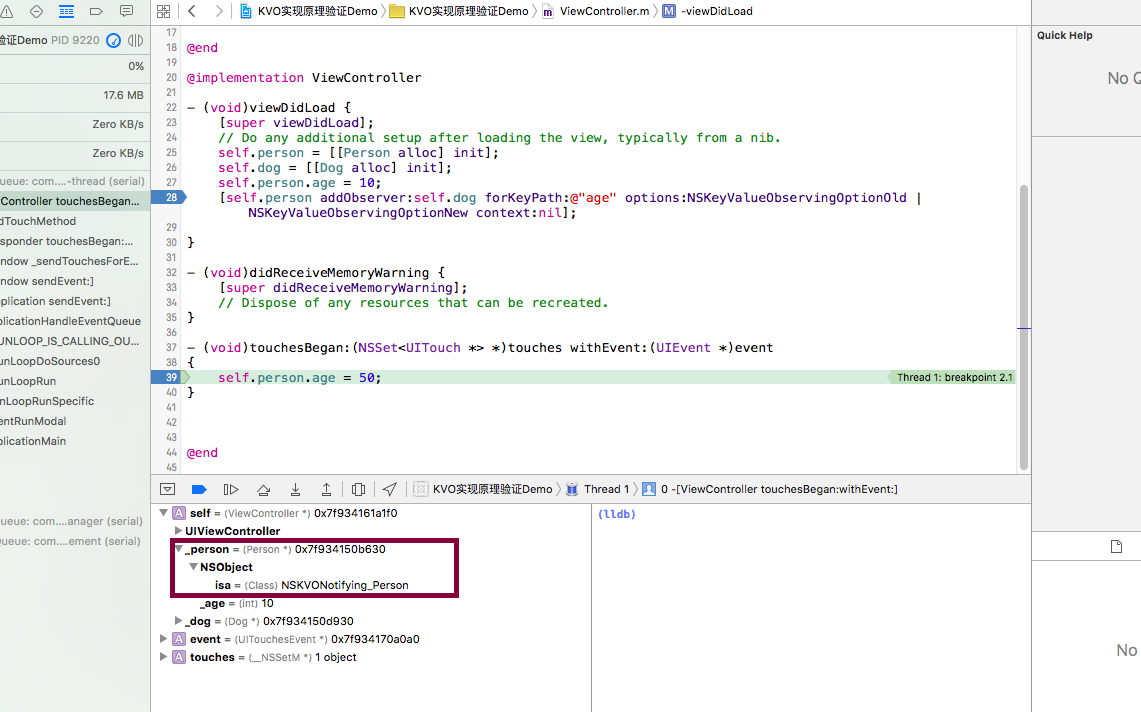
Task: Hide the debug area
Action: point(167,489)
